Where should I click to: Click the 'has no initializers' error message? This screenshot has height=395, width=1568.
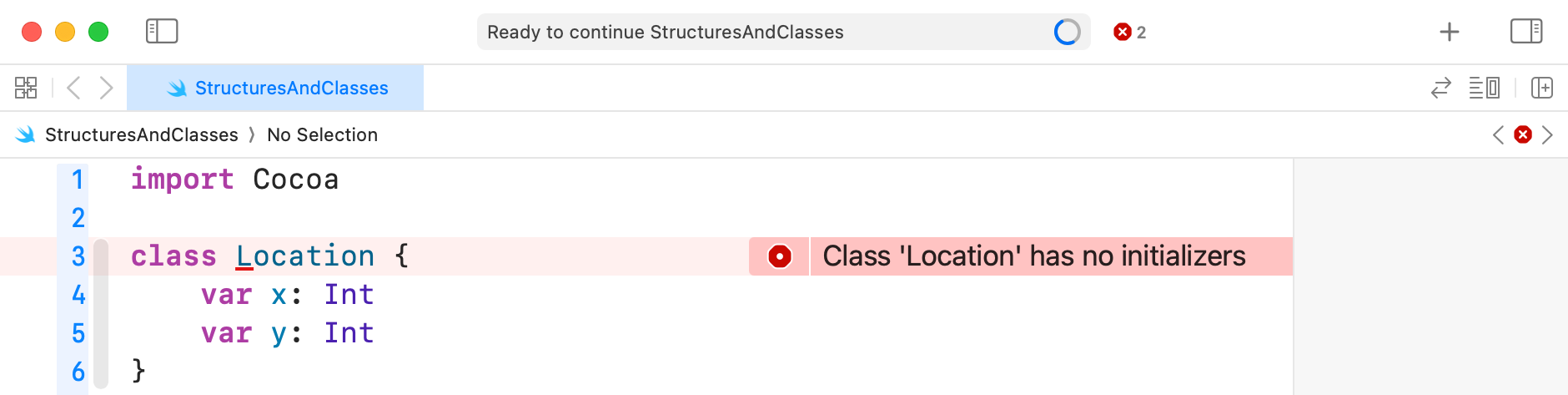coord(1034,256)
